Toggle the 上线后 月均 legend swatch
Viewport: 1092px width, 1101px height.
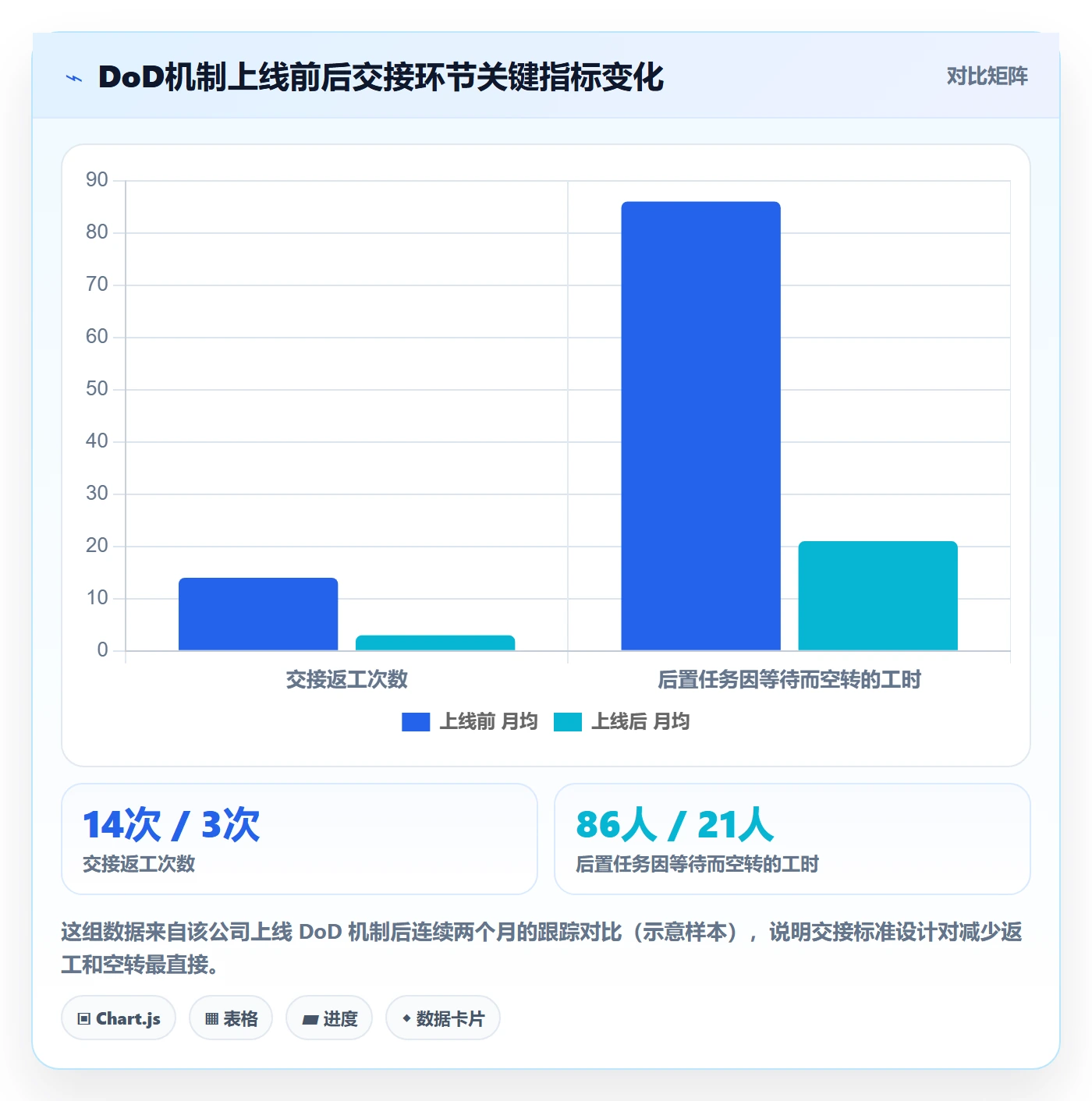click(x=568, y=722)
